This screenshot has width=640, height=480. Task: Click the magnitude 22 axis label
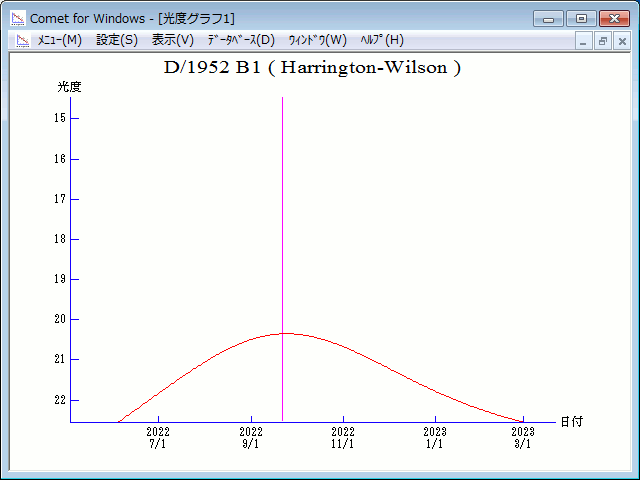coord(60,400)
